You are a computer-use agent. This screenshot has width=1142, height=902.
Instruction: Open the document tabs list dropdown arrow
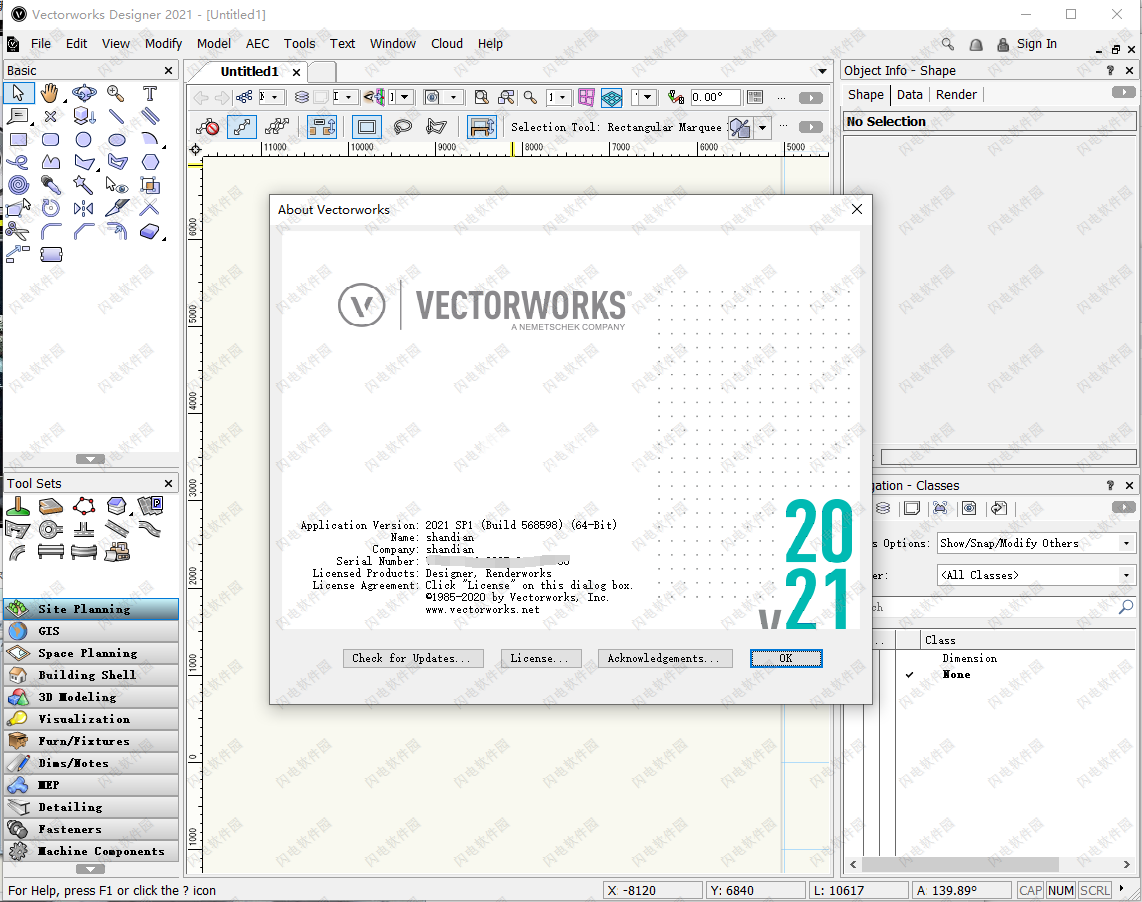822,71
